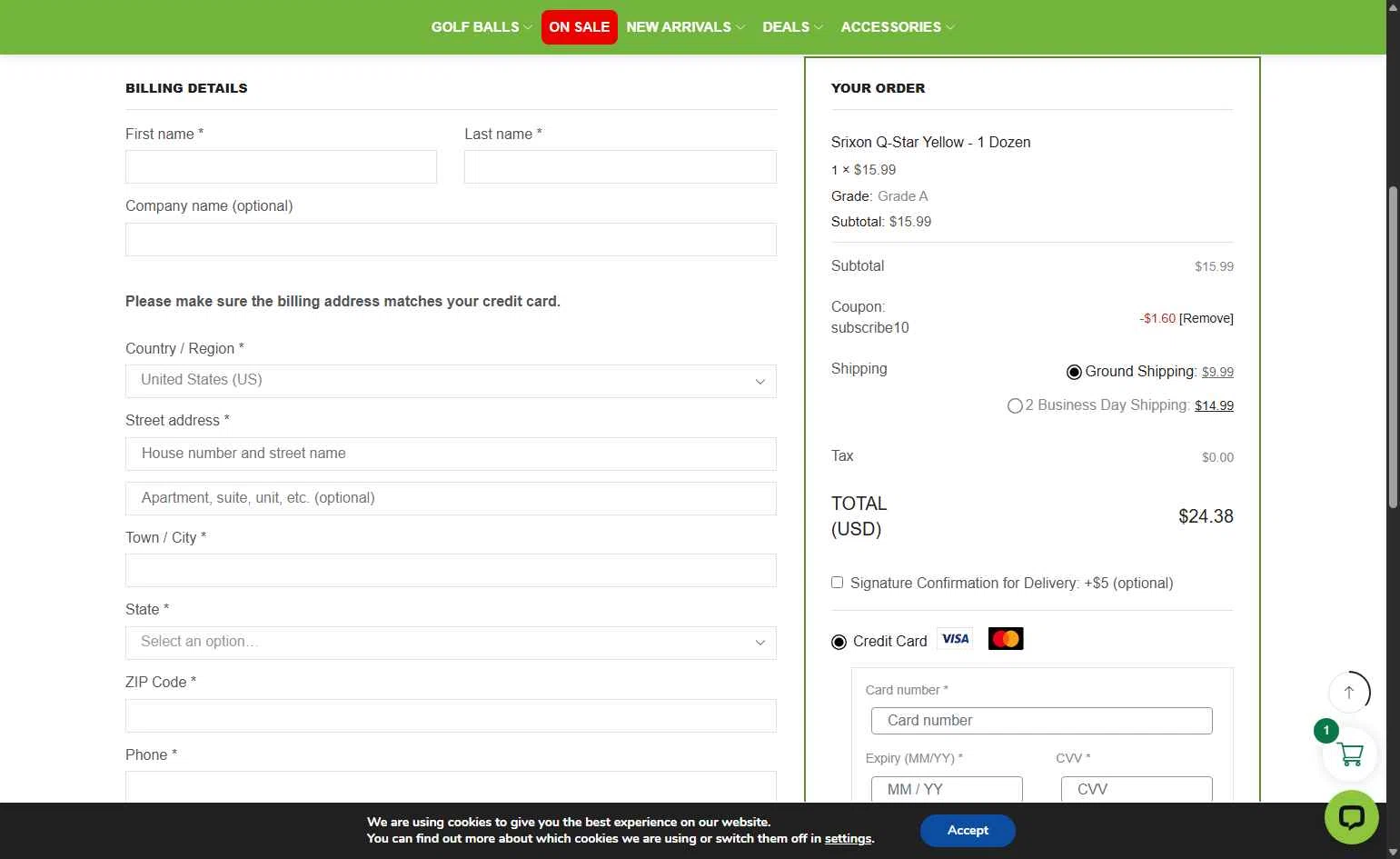1400x859 pixels.
Task: Click the scroll-to-top arrow icon
Action: point(1349,693)
